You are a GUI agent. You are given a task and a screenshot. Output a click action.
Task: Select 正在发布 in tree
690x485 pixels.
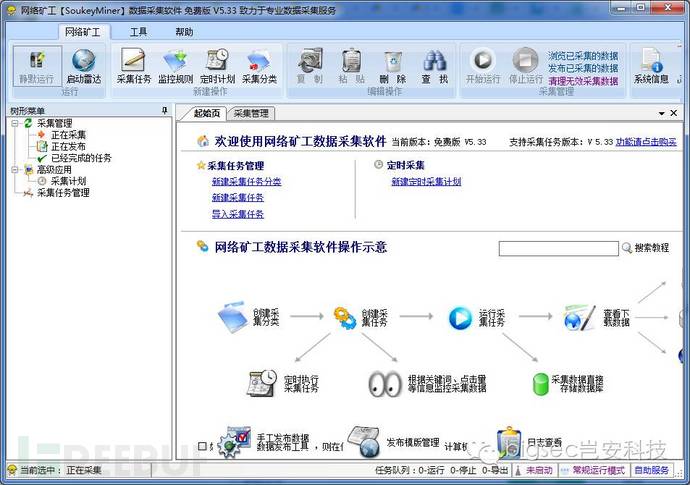tap(69, 146)
